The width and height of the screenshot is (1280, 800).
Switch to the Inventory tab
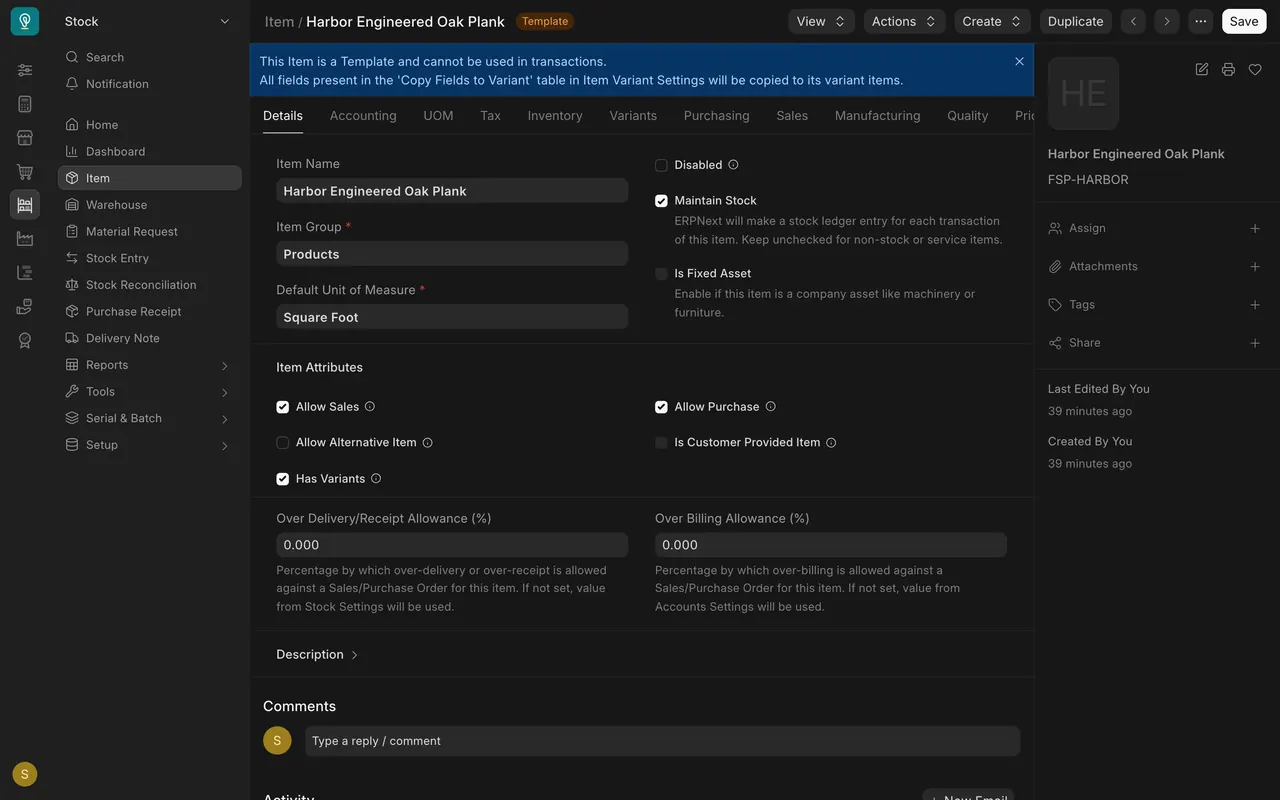click(555, 116)
